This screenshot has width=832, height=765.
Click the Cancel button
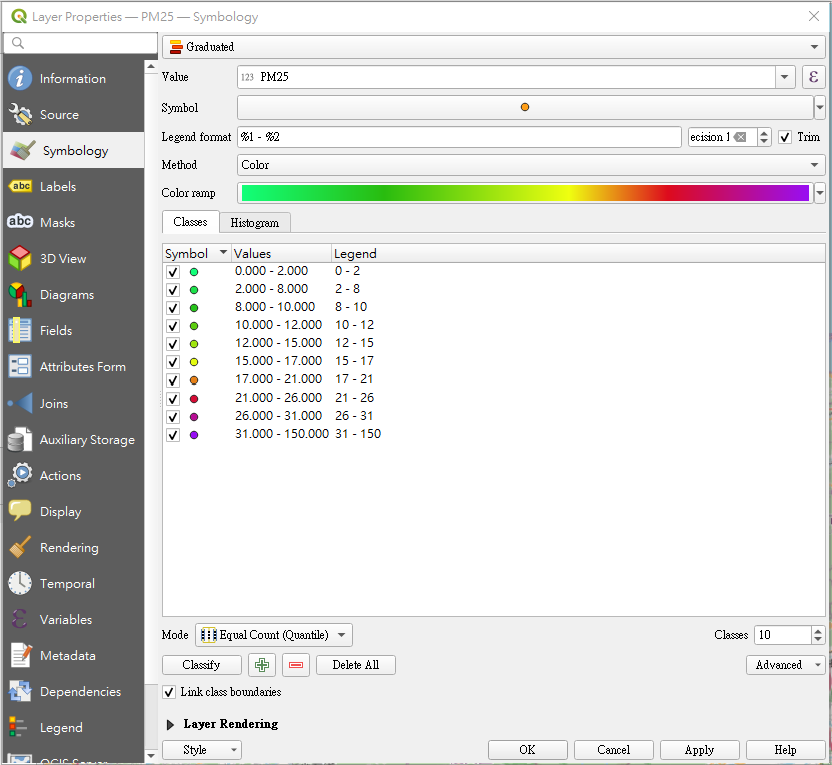tap(613, 750)
